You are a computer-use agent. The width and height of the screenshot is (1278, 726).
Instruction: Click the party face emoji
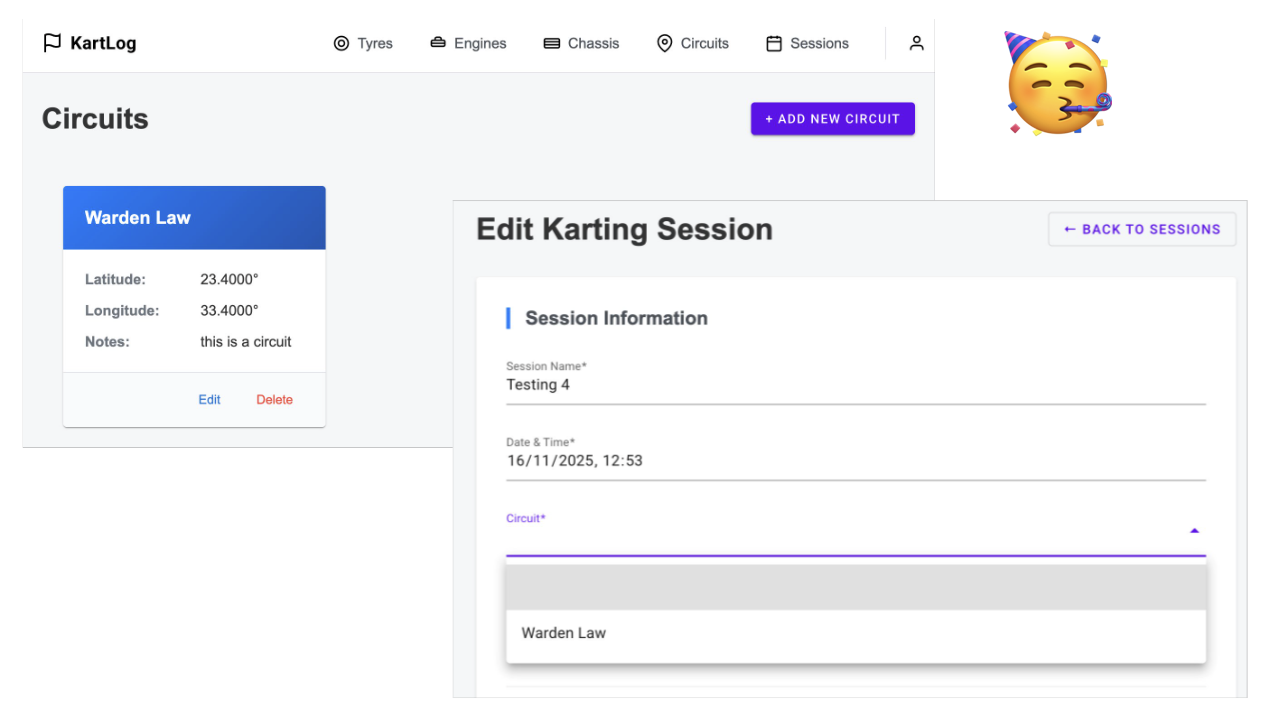(1058, 84)
